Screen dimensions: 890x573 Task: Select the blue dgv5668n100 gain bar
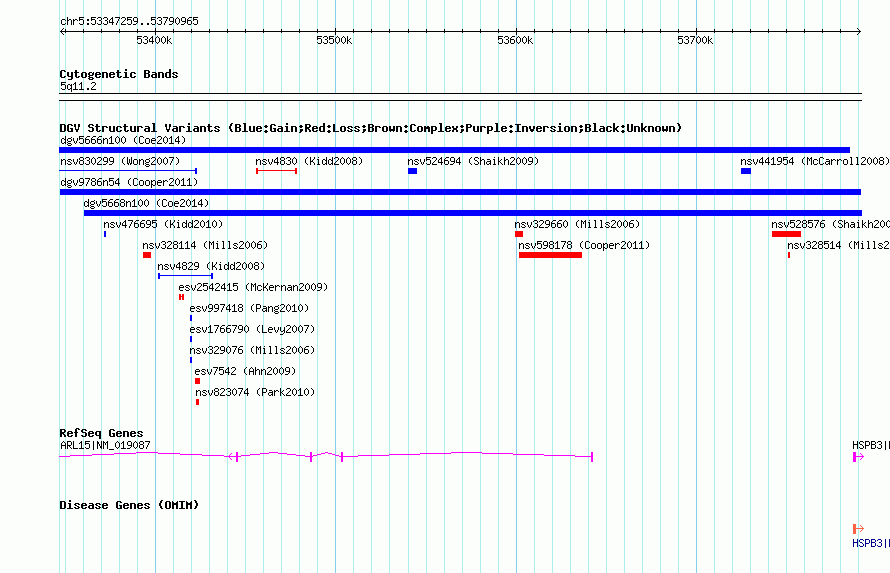click(x=473, y=213)
